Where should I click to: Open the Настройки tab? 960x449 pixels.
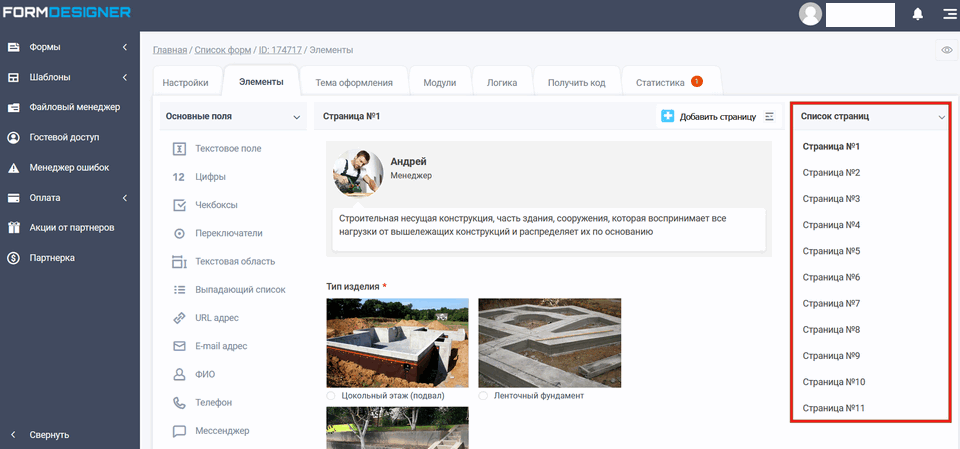coord(186,83)
